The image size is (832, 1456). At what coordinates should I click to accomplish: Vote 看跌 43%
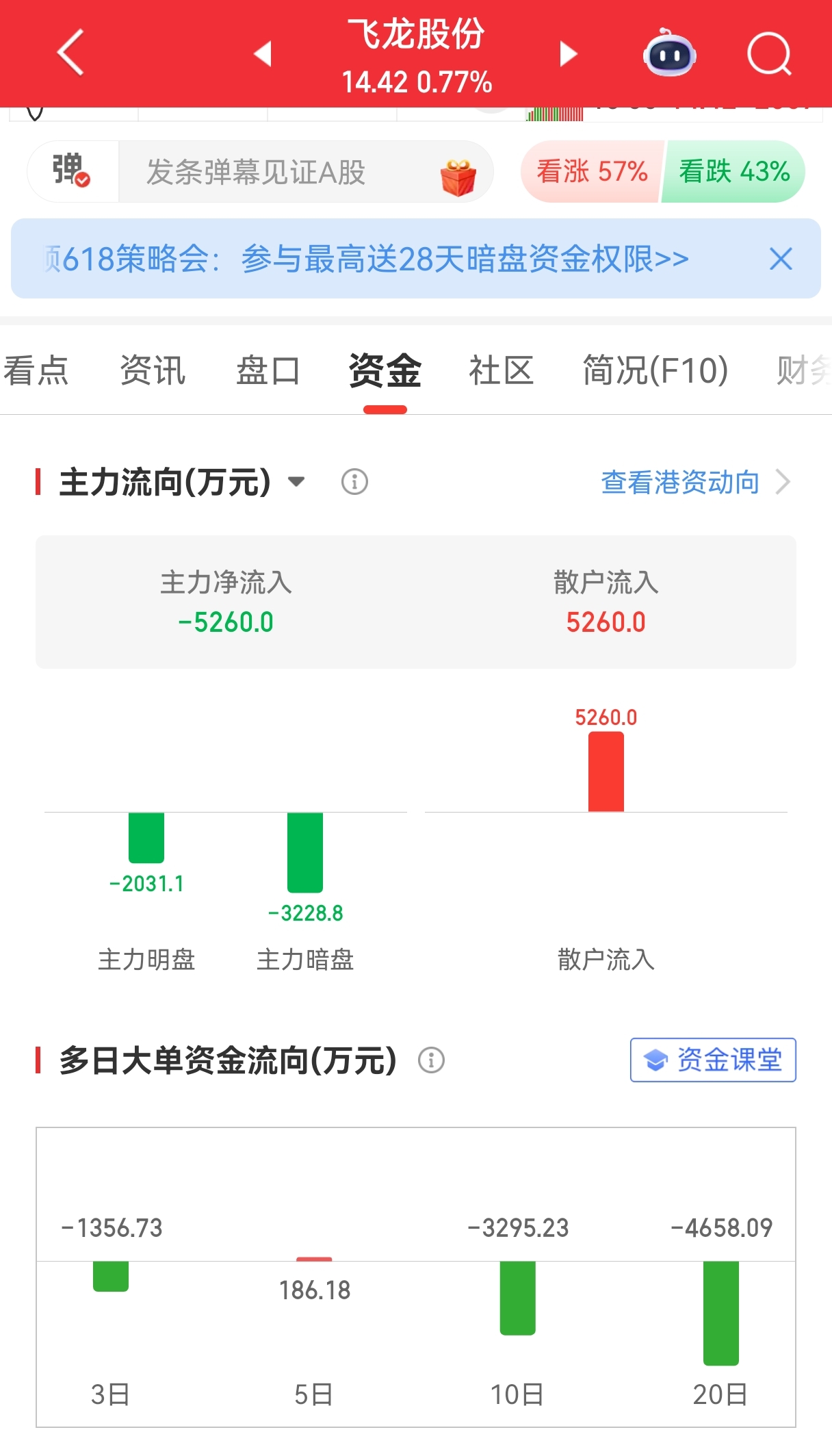click(733, 171)
